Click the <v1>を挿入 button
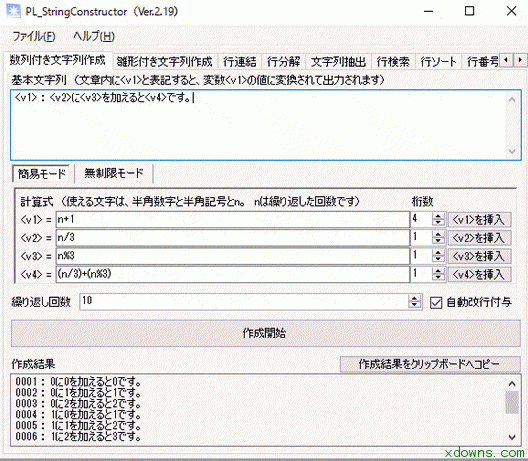 point(479,220)
